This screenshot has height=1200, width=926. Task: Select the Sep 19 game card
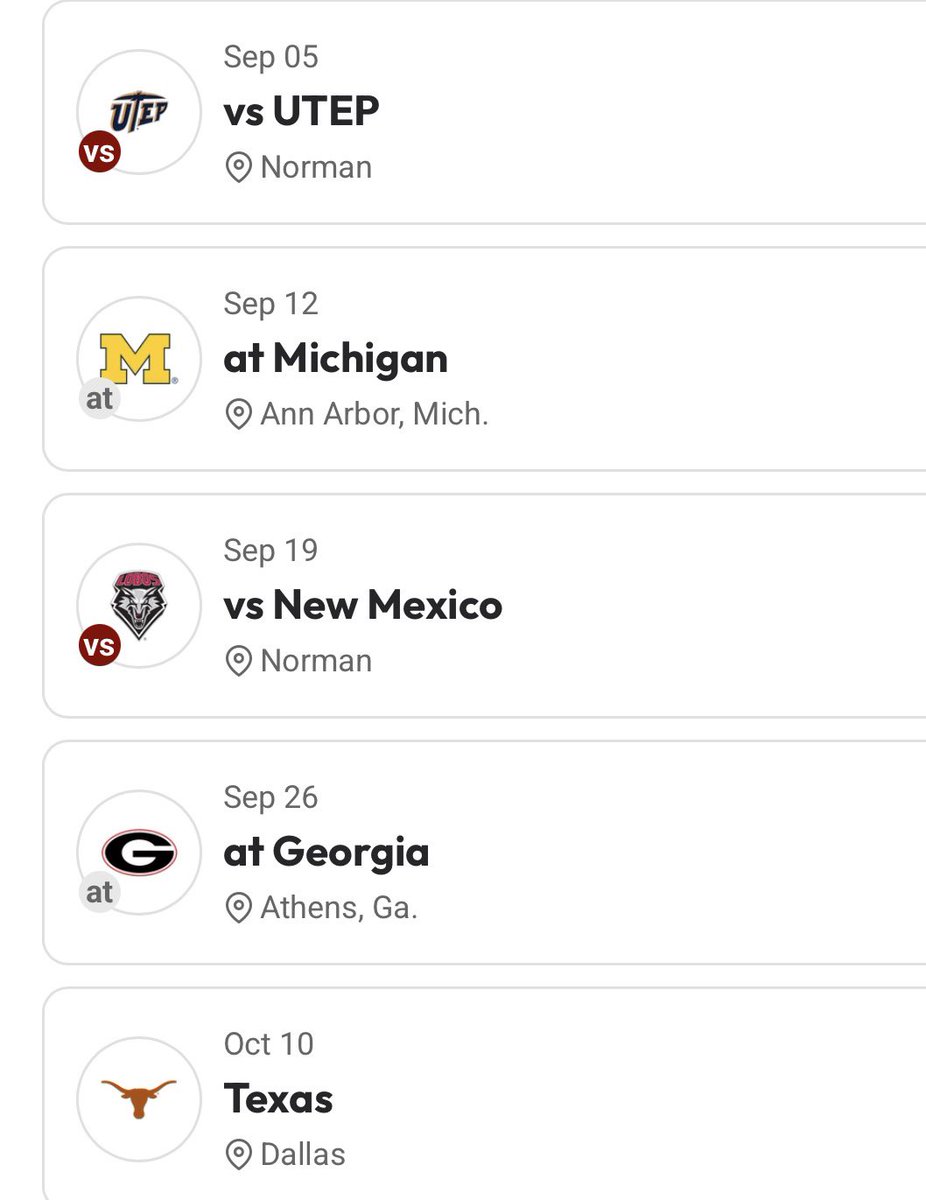pos(484,605)
